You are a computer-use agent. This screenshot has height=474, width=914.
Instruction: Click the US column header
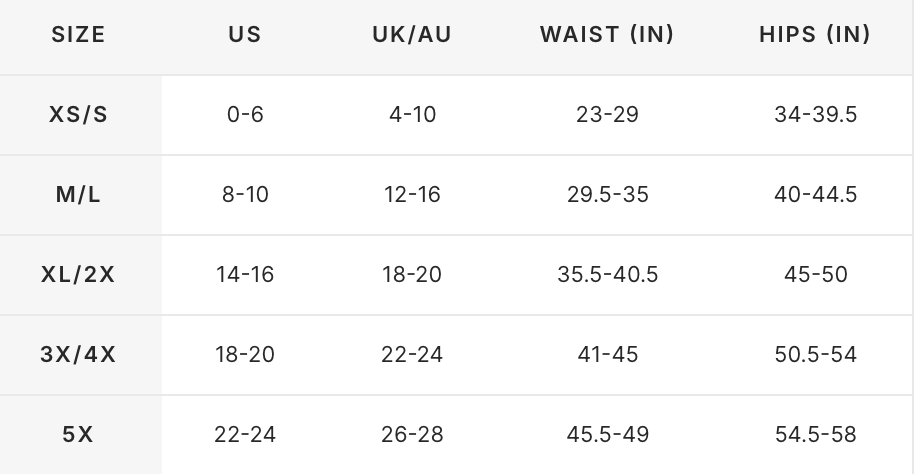click(245, 34)
